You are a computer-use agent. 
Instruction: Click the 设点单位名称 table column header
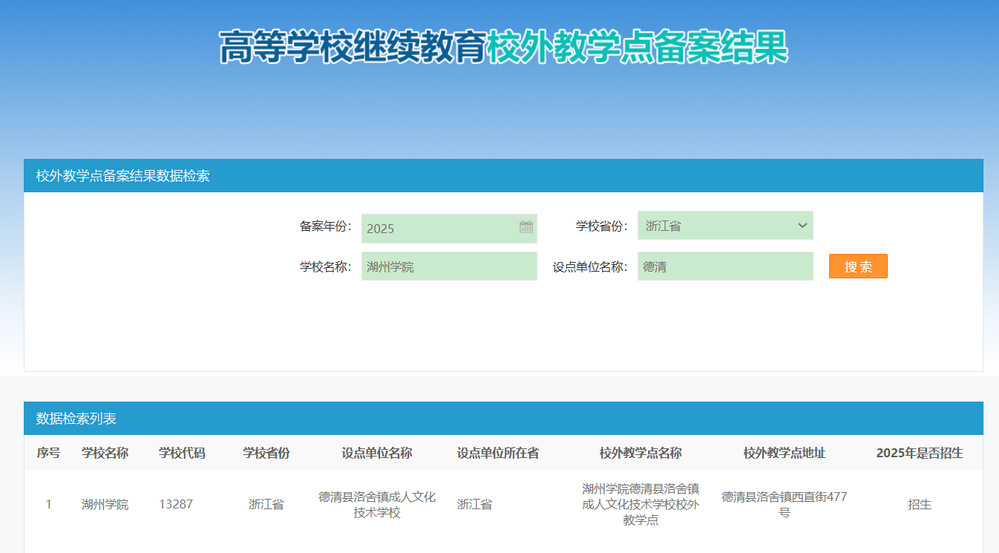(x=377, y=453)
